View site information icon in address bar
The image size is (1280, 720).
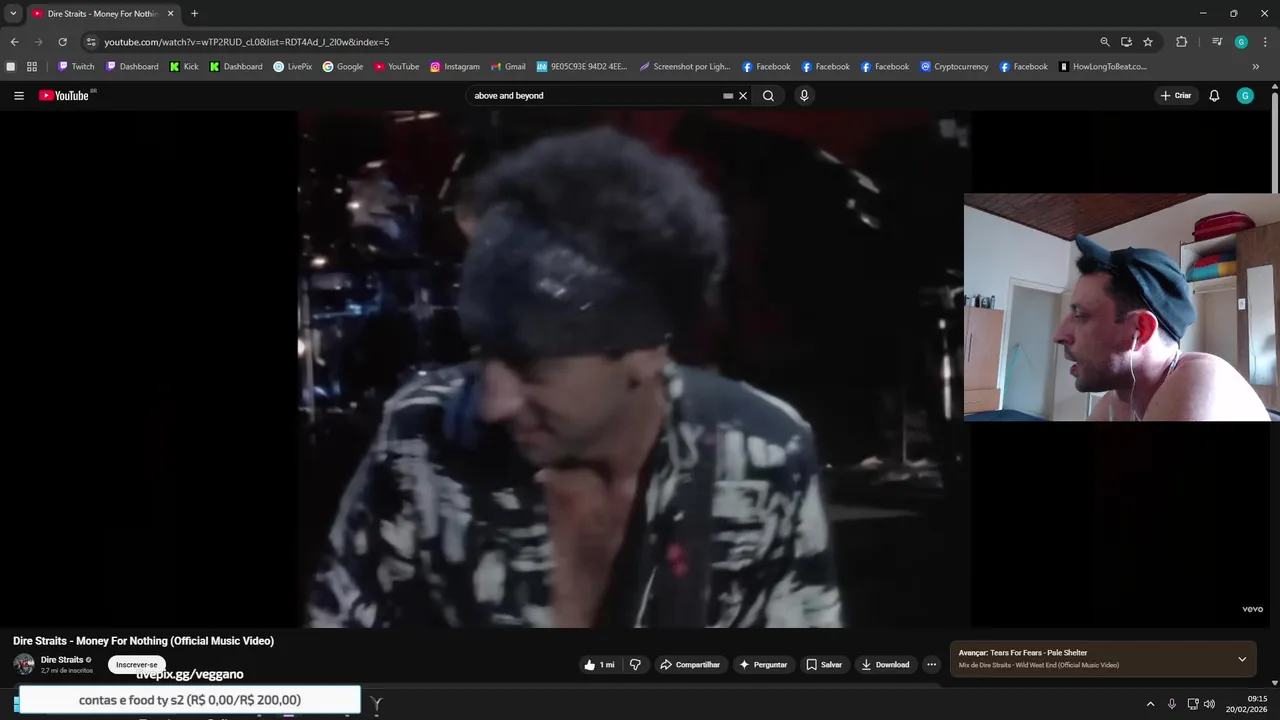90,42
